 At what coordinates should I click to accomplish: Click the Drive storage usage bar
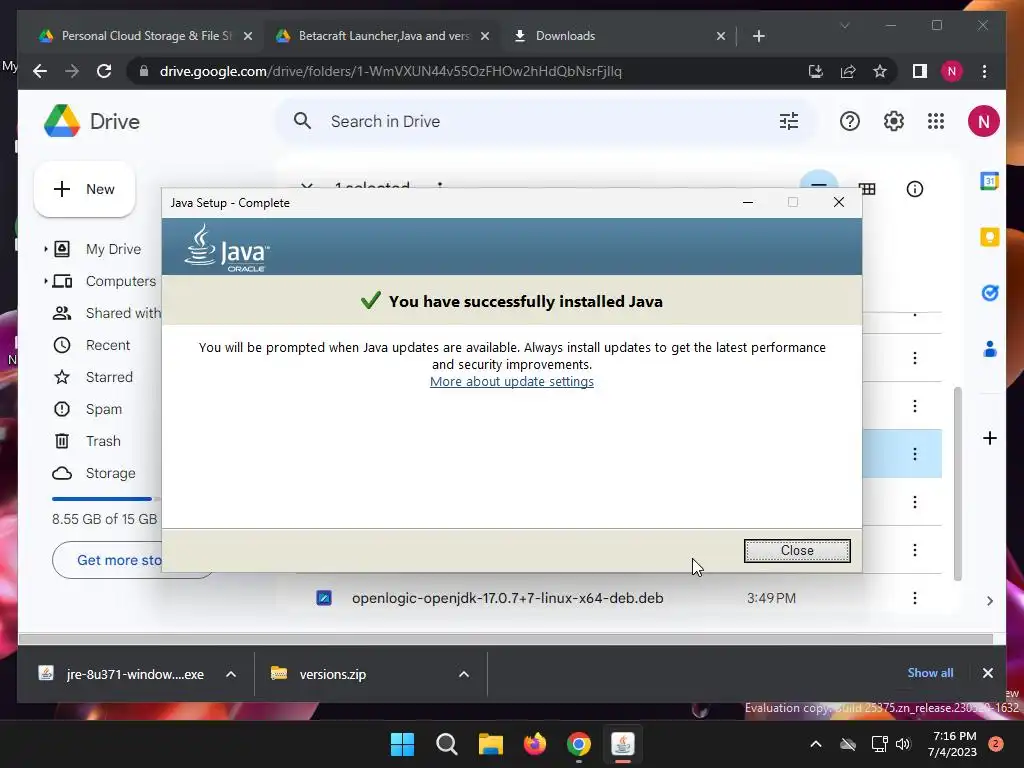[106, 499]
